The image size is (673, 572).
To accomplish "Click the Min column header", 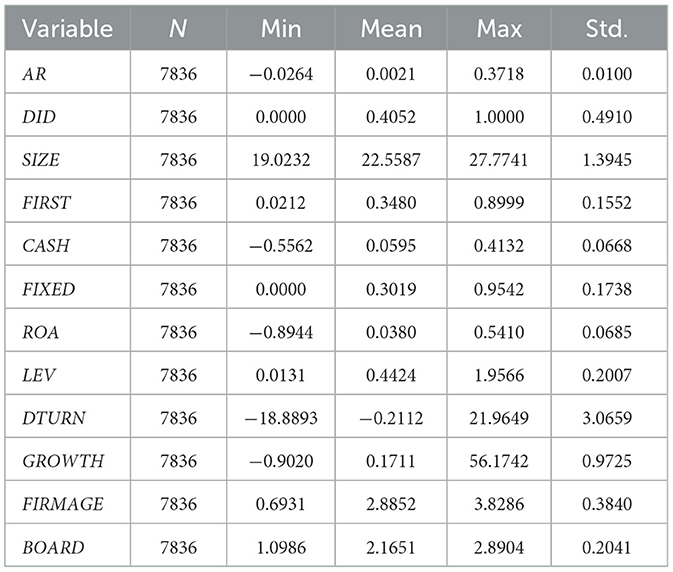I will 281,29.
